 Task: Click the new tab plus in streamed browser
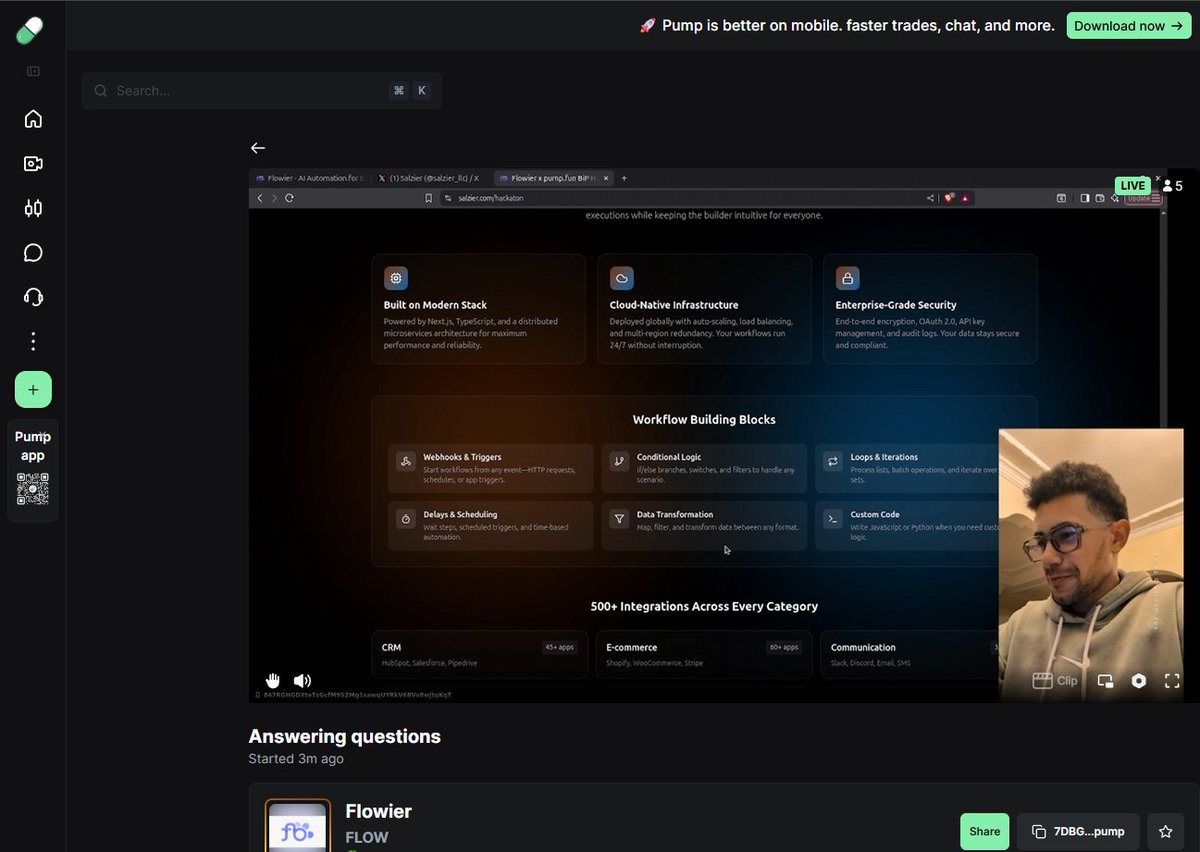pyautogui.click(x=625, y=178)
